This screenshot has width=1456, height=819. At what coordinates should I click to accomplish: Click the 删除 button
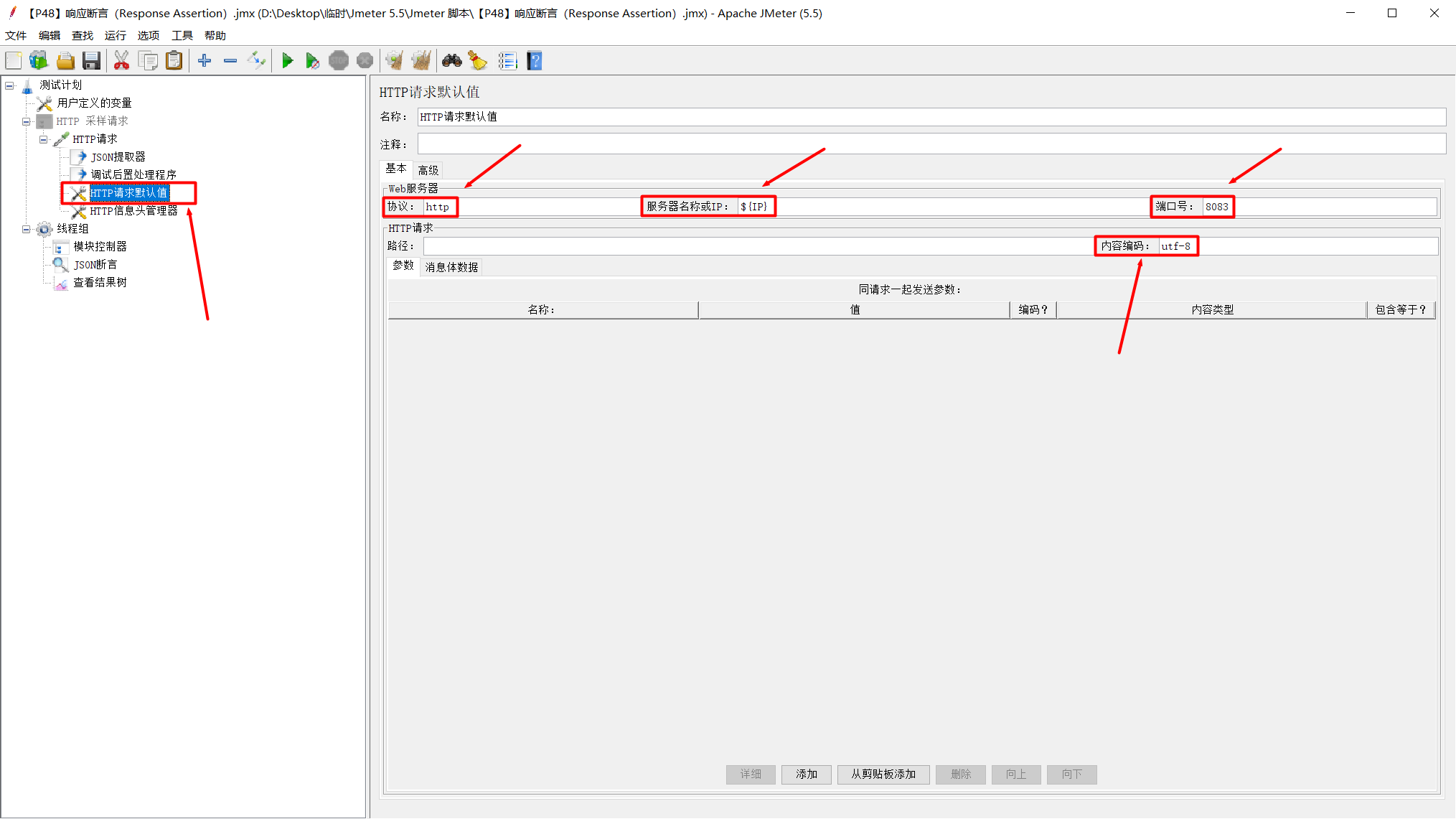[x=961, y=774]
